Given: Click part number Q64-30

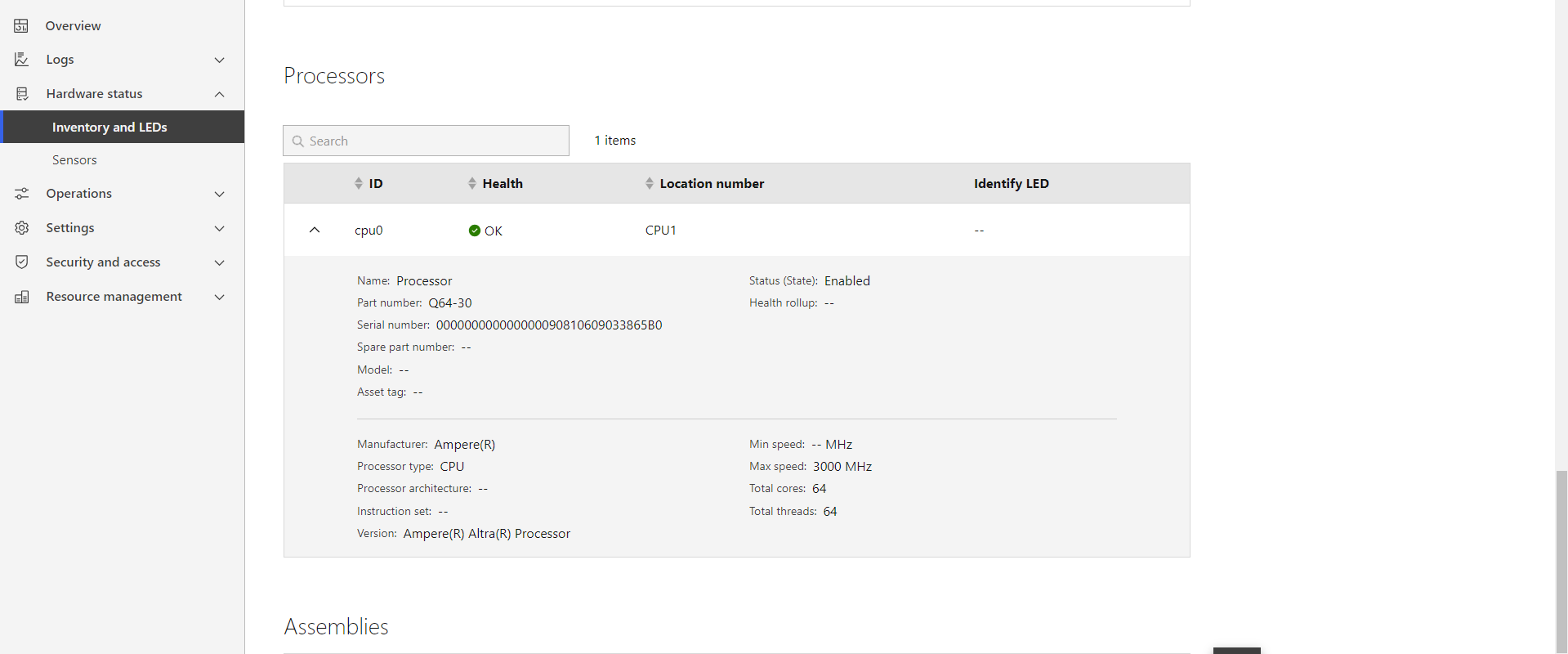Looking at the screenshot, I should (450, 303).
